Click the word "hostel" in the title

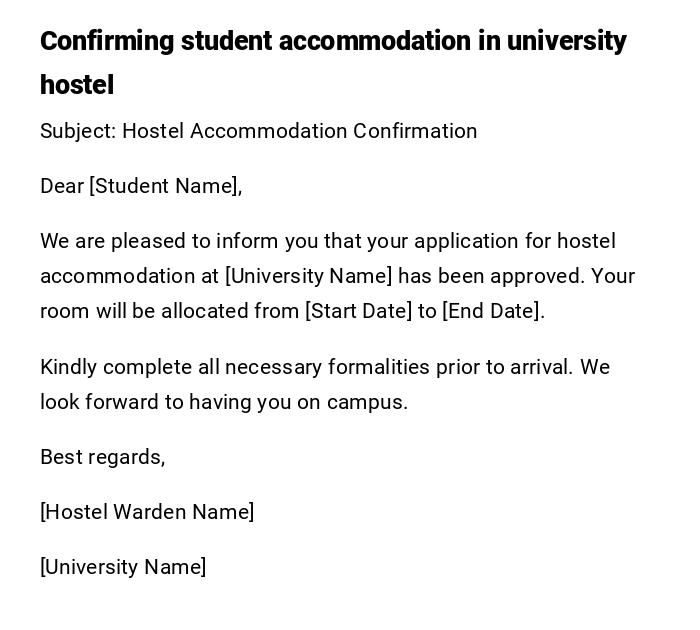tap(77, 85)
